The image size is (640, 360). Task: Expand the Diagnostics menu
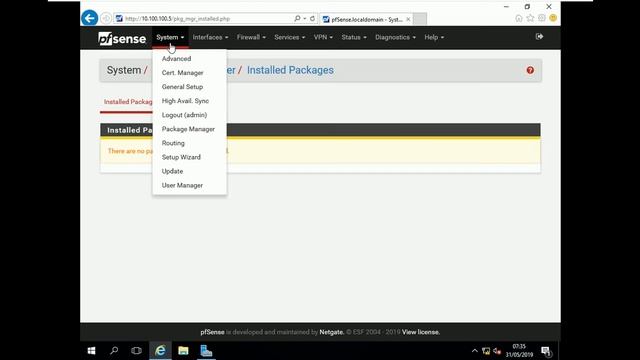pos(395,37)
